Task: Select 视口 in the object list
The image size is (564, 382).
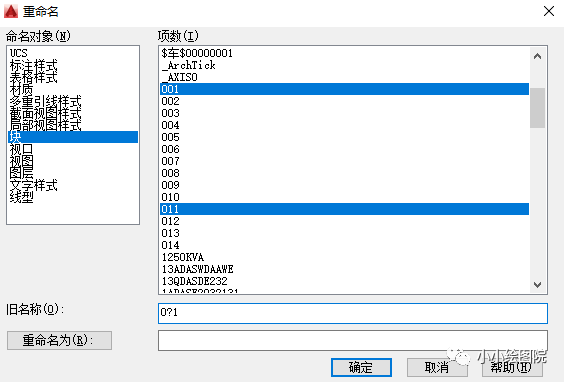Action: point(73,149)
